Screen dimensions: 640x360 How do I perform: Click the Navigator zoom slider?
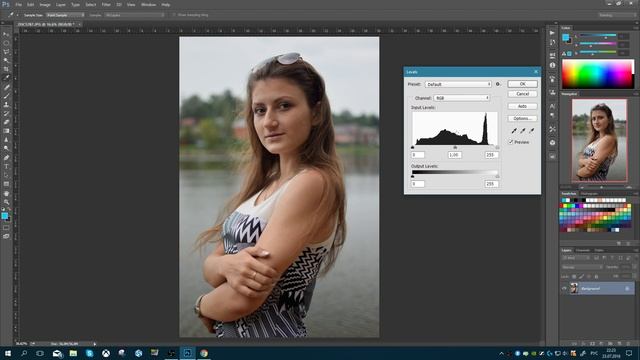click(602, 187)
